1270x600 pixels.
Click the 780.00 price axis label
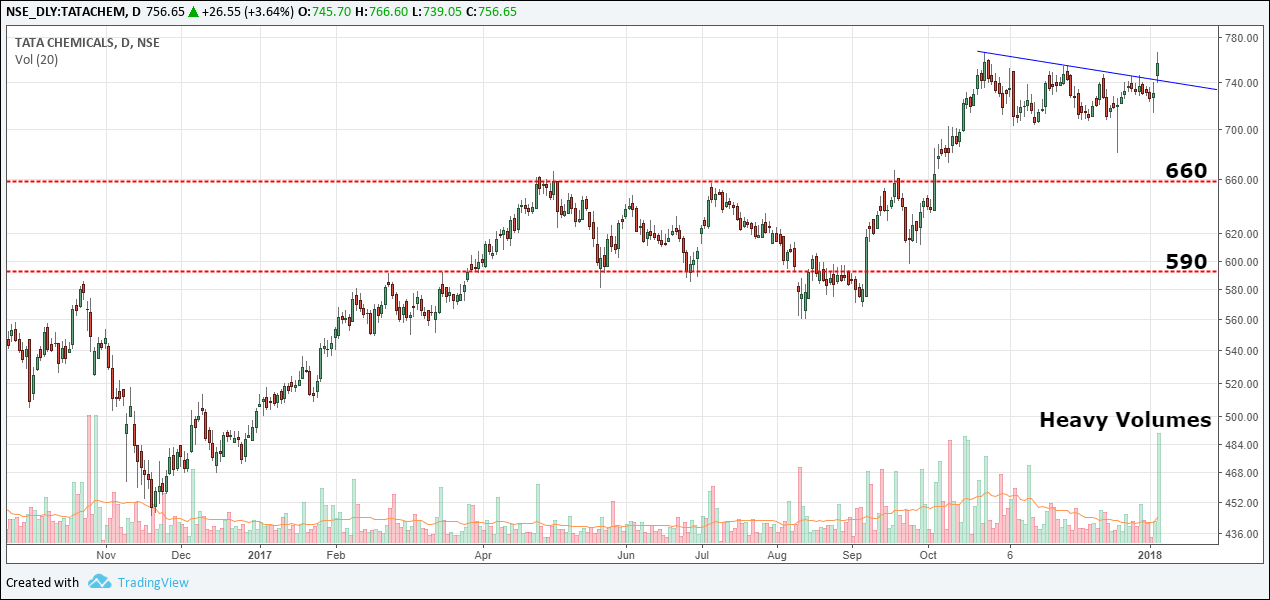(1242, 38)
